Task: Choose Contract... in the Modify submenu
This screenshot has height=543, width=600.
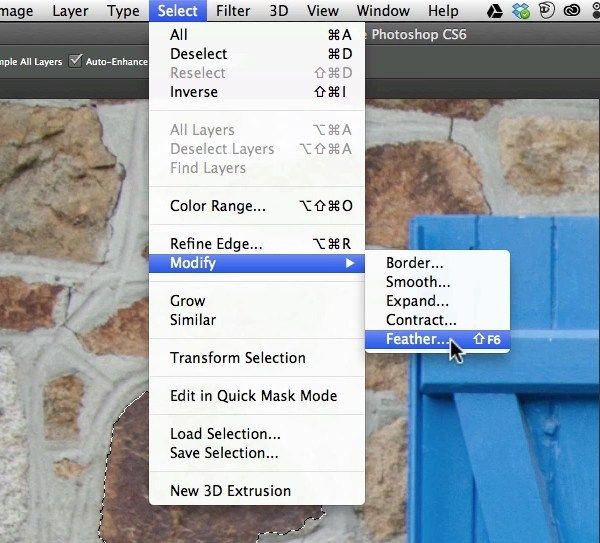Action: [x=421, y=320]
